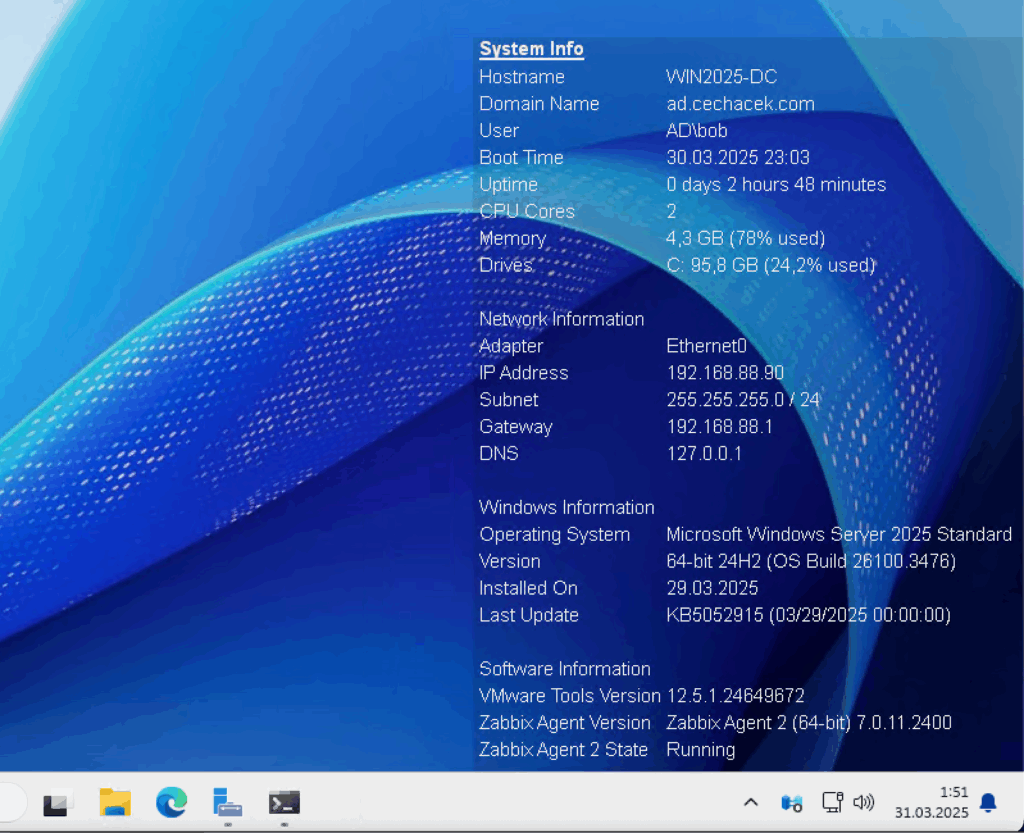The height and width of the screenshot is (833, 1024).
Task: Click the state value 'Running'
Action: pos(701,750)
